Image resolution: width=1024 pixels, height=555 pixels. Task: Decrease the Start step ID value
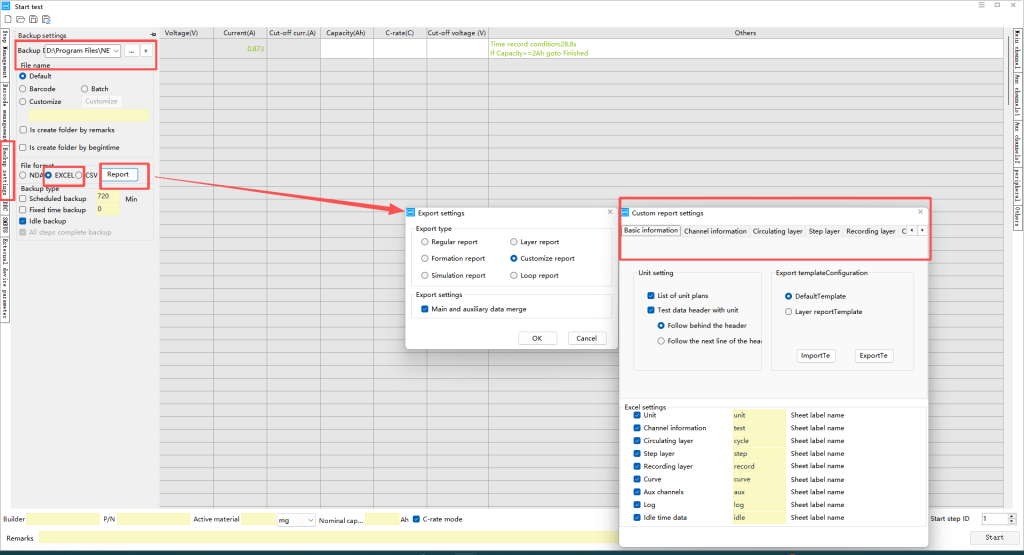[1012, 522]
